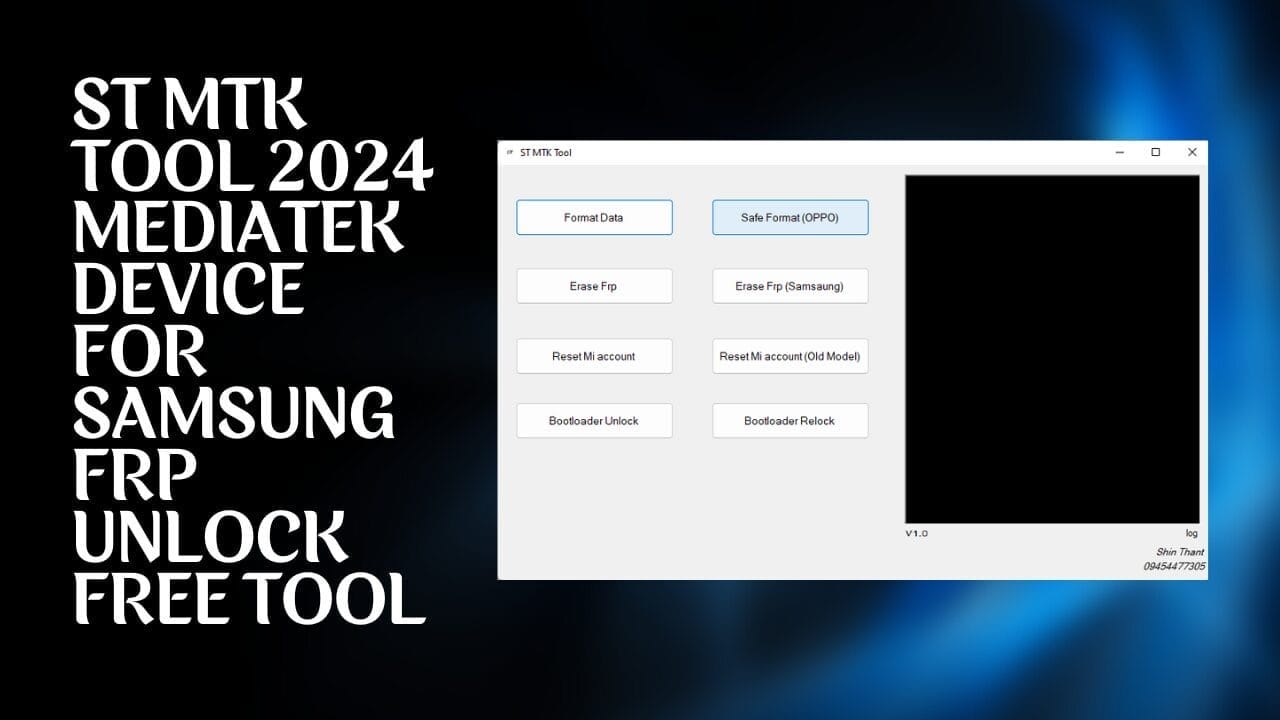Choose Reset Mi account (Old Model)
The image size is (1280, 720).
click(x=790, y=356)
